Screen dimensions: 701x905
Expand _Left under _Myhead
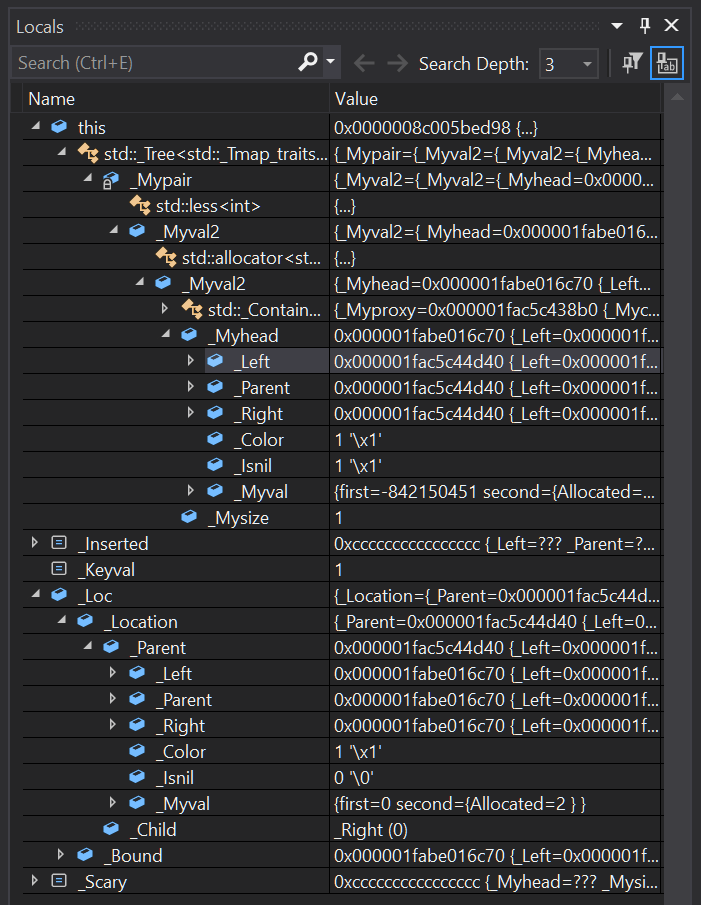(191, 361)
